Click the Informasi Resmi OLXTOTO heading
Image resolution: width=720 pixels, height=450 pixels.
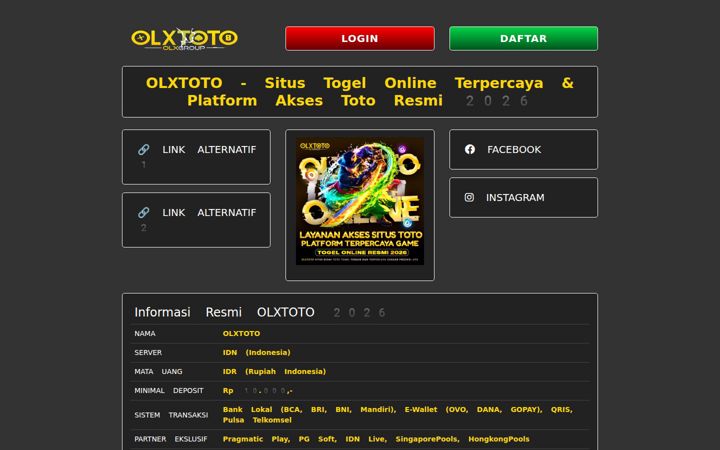click(x=259, y=312)
